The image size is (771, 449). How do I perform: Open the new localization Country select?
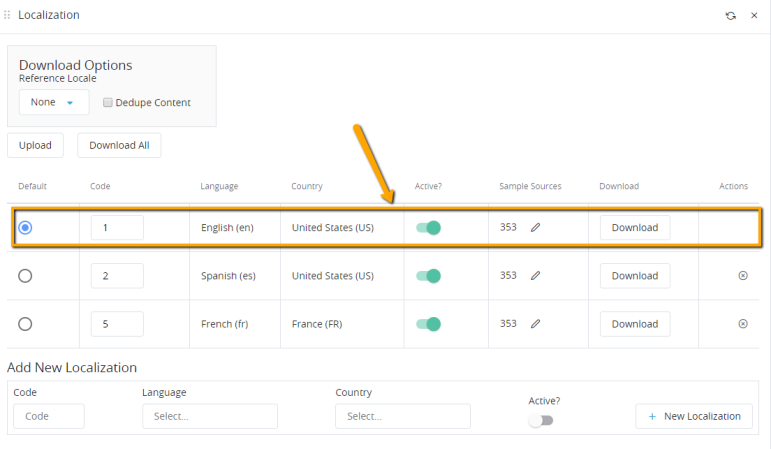(x=403, y=416)
